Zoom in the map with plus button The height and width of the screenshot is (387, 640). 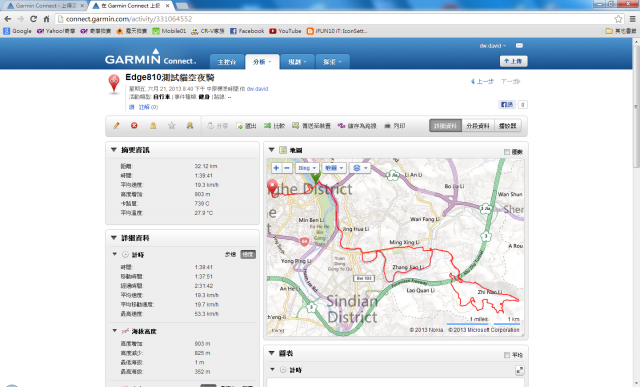pos(276,168)
